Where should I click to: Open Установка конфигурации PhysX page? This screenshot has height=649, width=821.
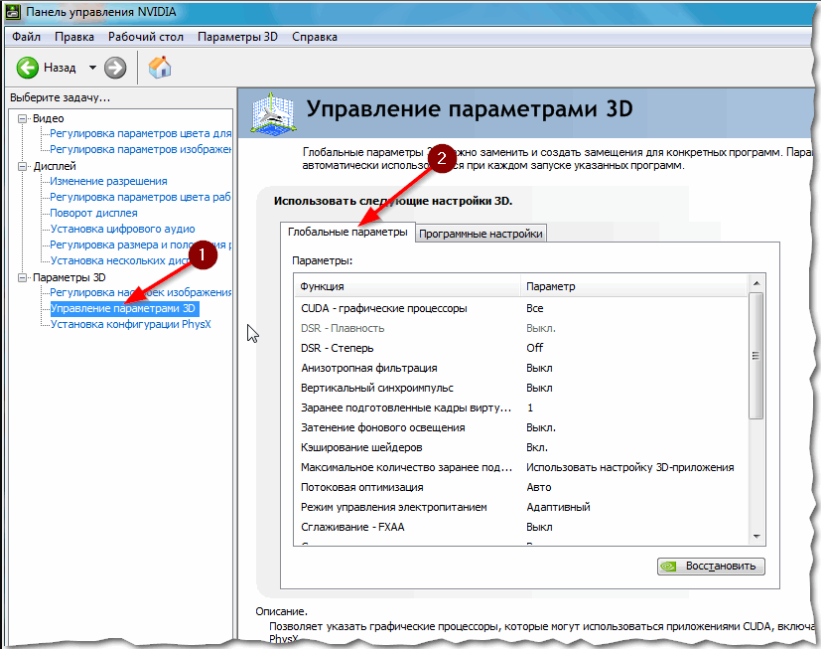(134, 325)
